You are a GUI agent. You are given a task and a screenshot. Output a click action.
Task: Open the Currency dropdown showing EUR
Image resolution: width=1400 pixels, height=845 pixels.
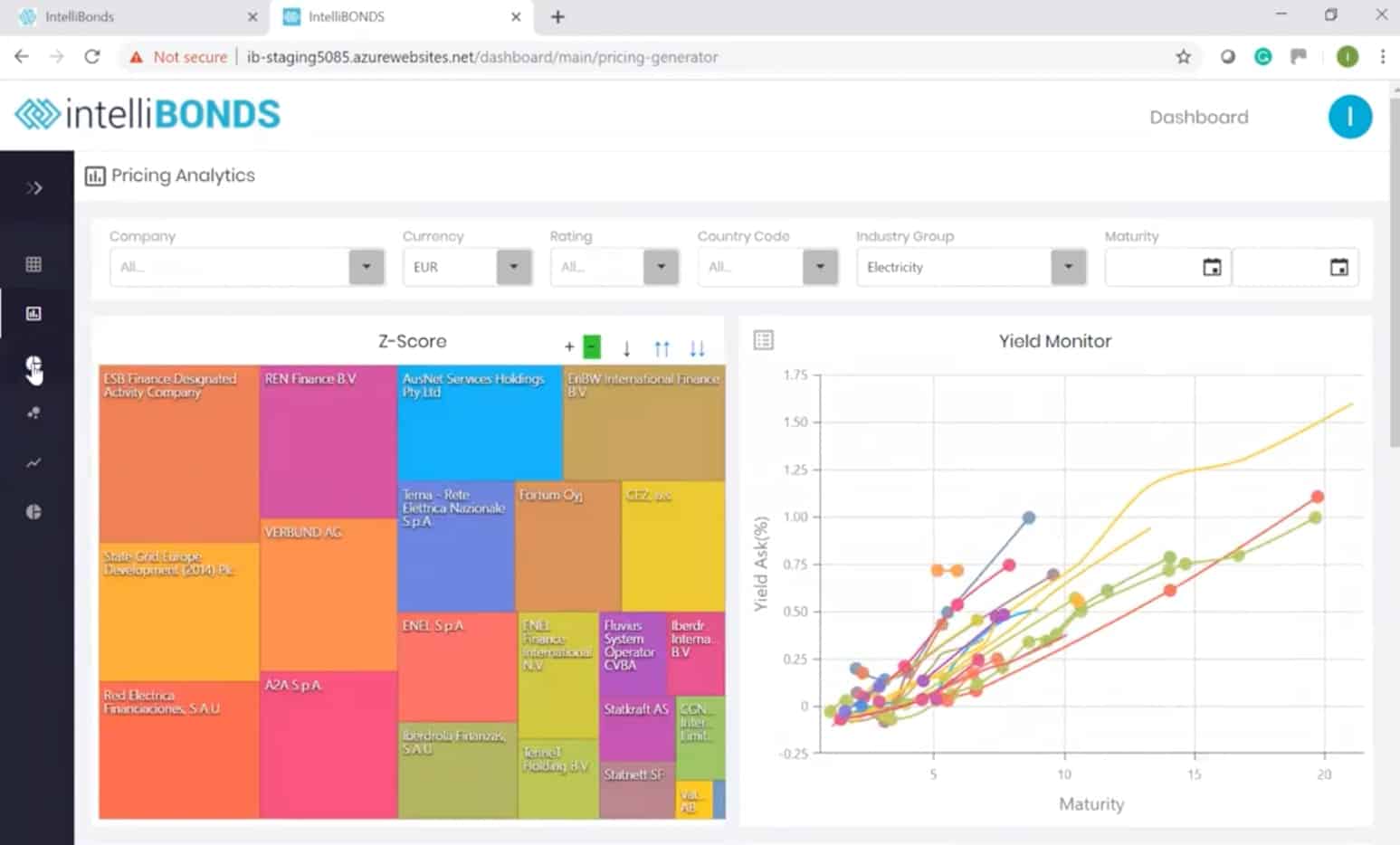click(x=513, y=267)
